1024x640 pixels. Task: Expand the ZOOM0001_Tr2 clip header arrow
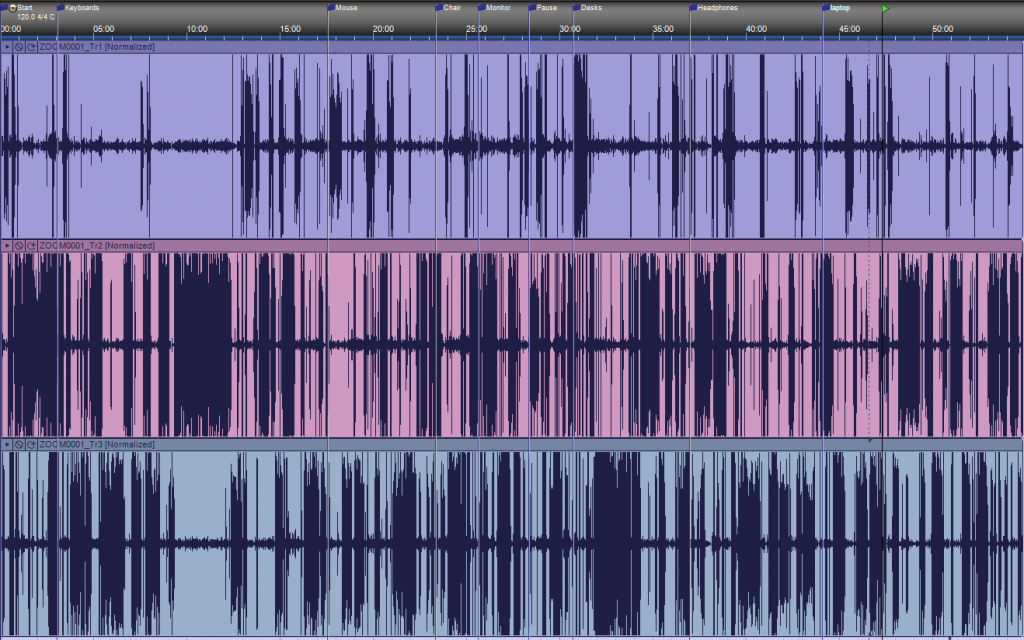(x=7, y=245)
